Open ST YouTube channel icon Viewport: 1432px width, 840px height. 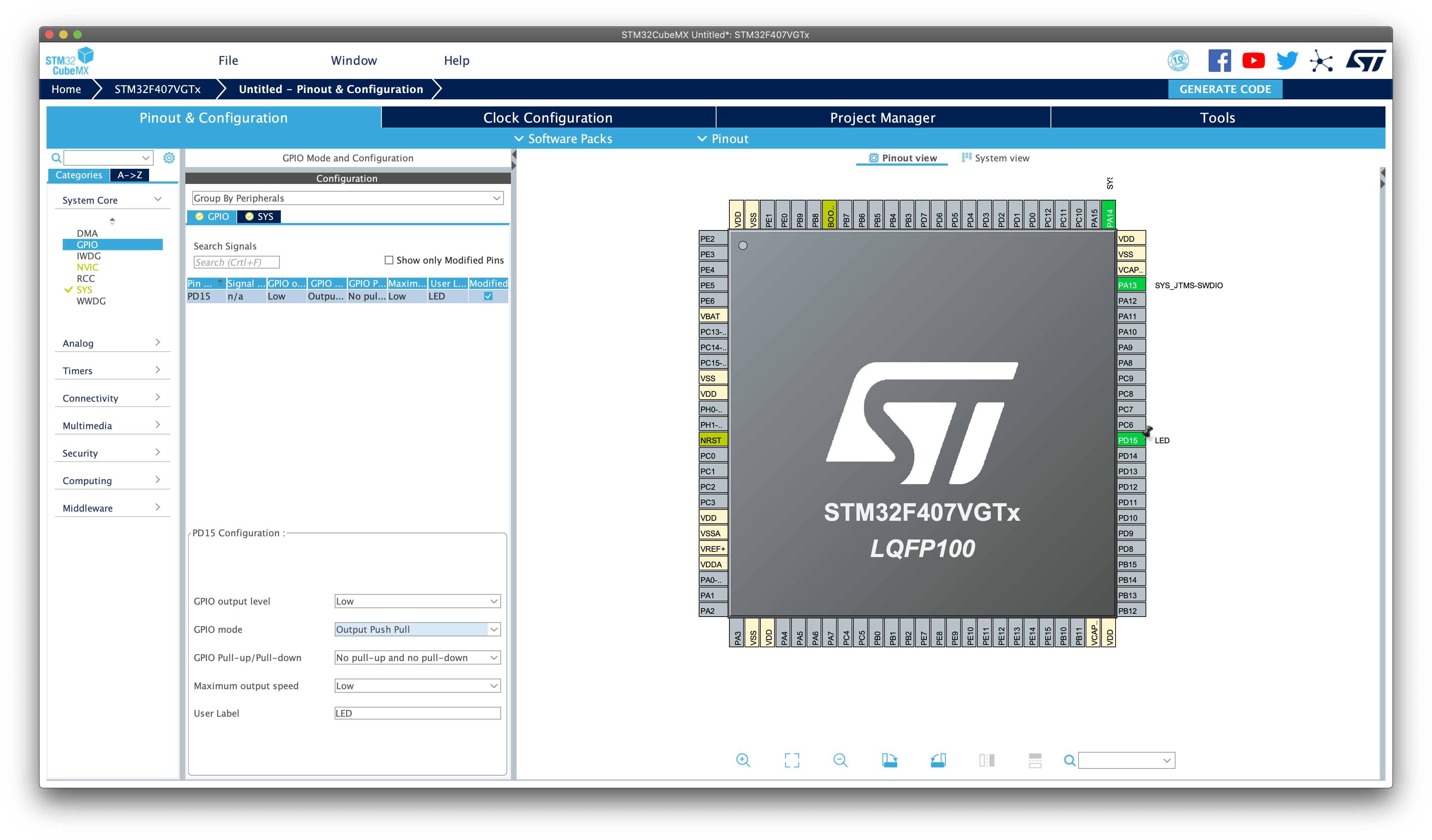[x=1253, y=61]
